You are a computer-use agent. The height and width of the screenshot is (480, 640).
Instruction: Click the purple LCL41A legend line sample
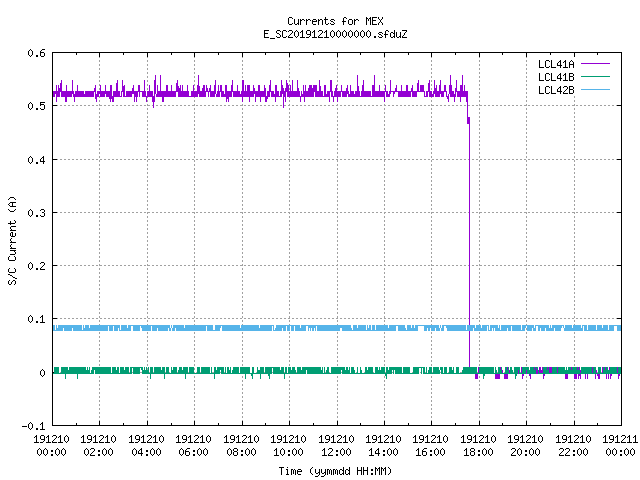click(x=596, y=64)
